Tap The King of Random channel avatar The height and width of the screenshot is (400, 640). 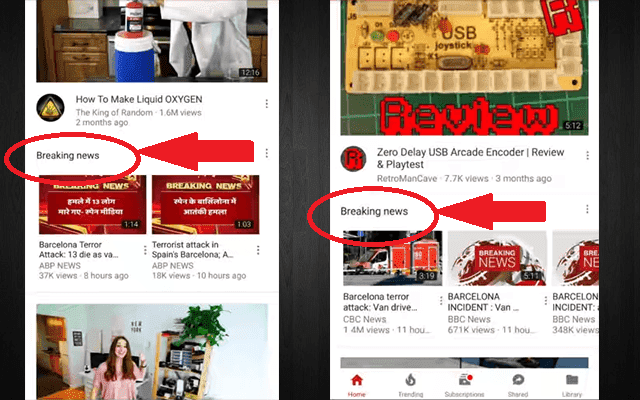(x=51, y=108)
